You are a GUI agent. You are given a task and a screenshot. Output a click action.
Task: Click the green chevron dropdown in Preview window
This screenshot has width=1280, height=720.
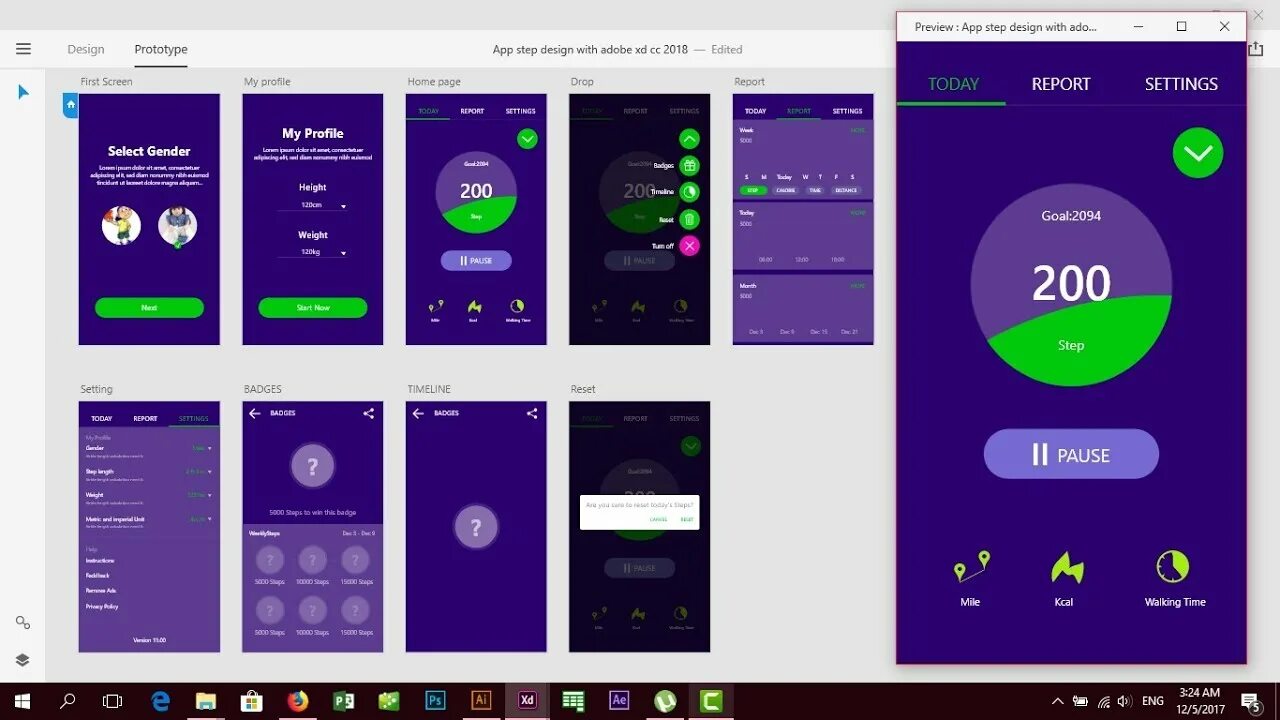click(1198, 154)
